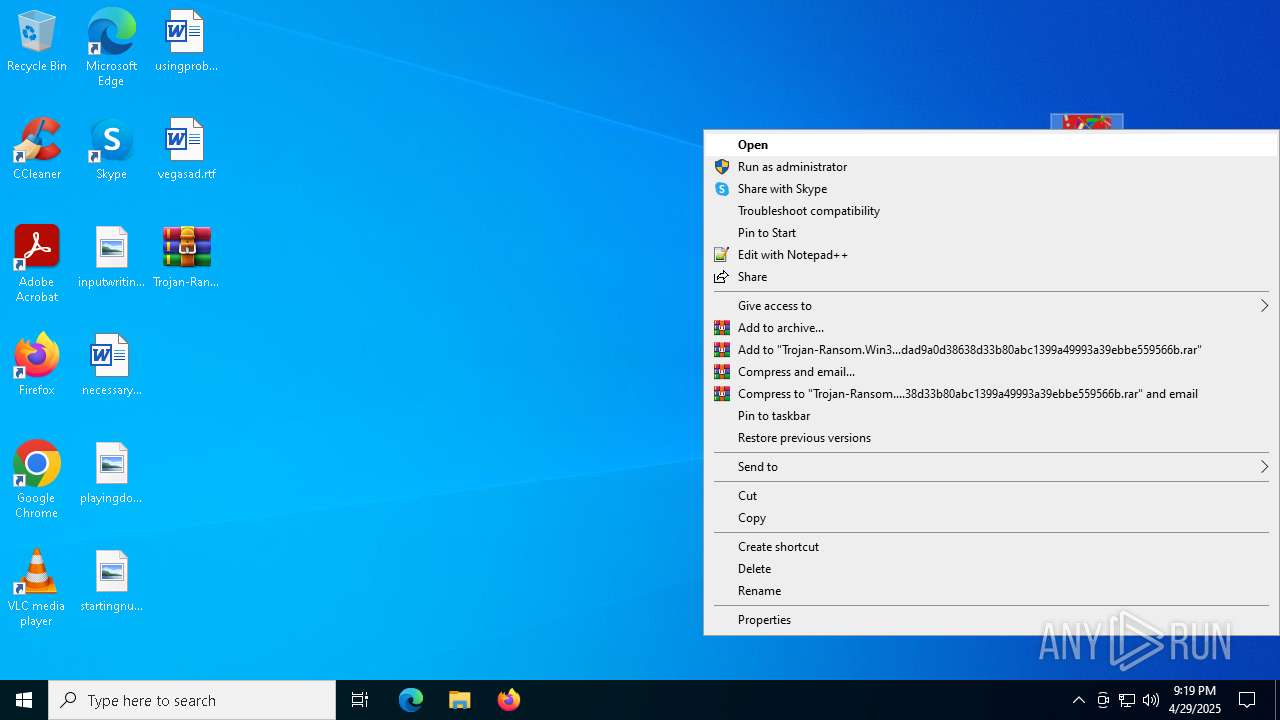Choose Copy in the context menu

[x=991, y=518]
